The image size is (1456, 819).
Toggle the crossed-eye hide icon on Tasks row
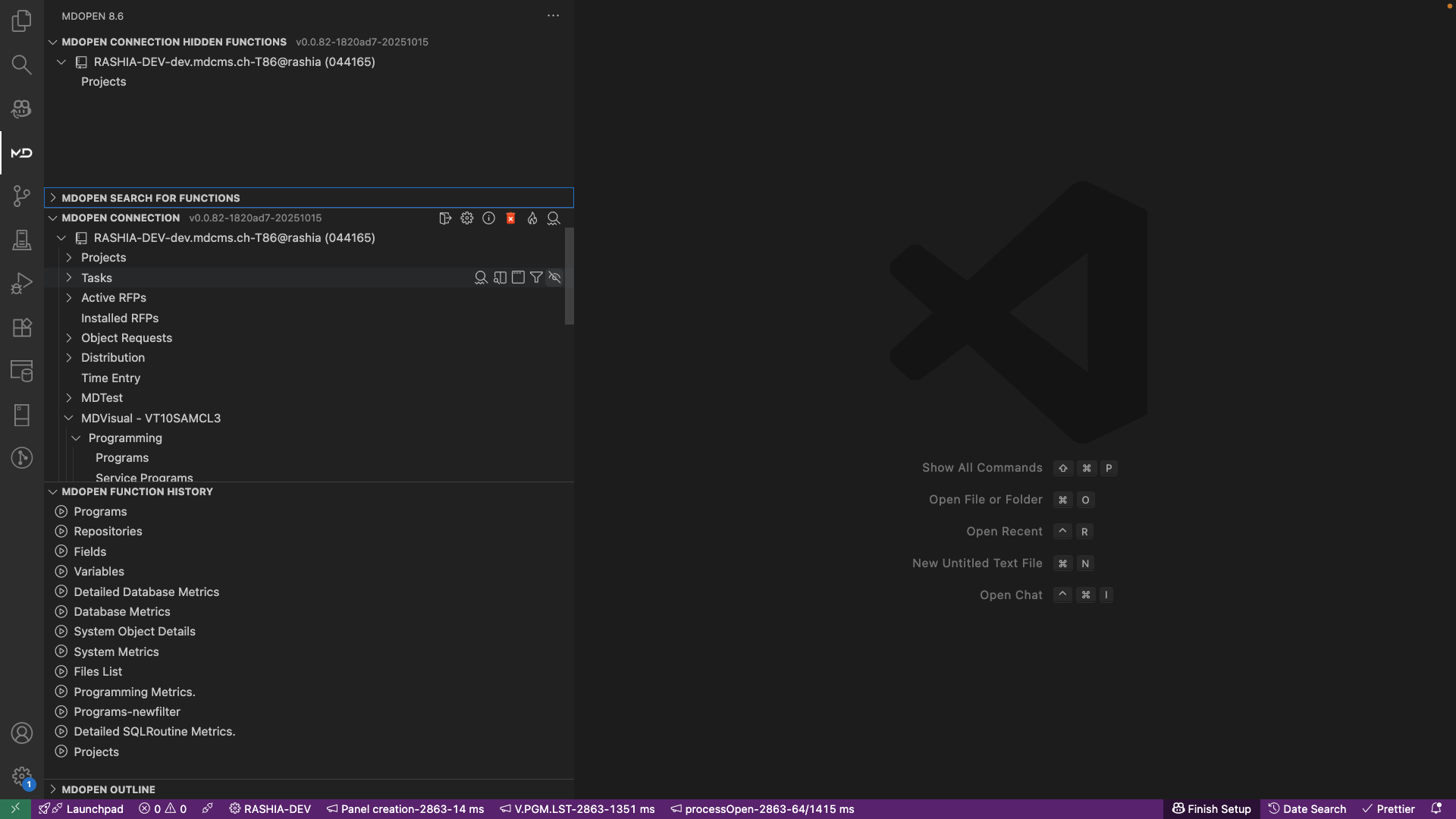coord(555,278)
